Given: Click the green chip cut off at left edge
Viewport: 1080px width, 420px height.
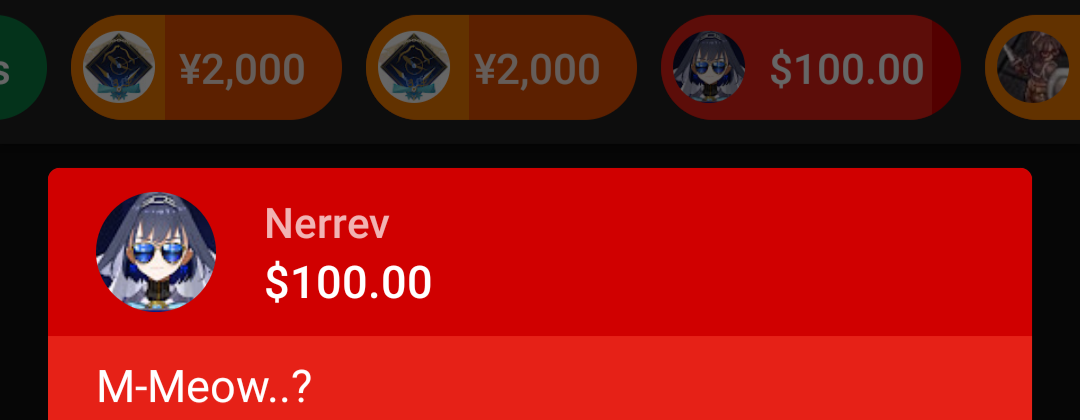Looking at the screenshot, I should click(x=21, y=67).
